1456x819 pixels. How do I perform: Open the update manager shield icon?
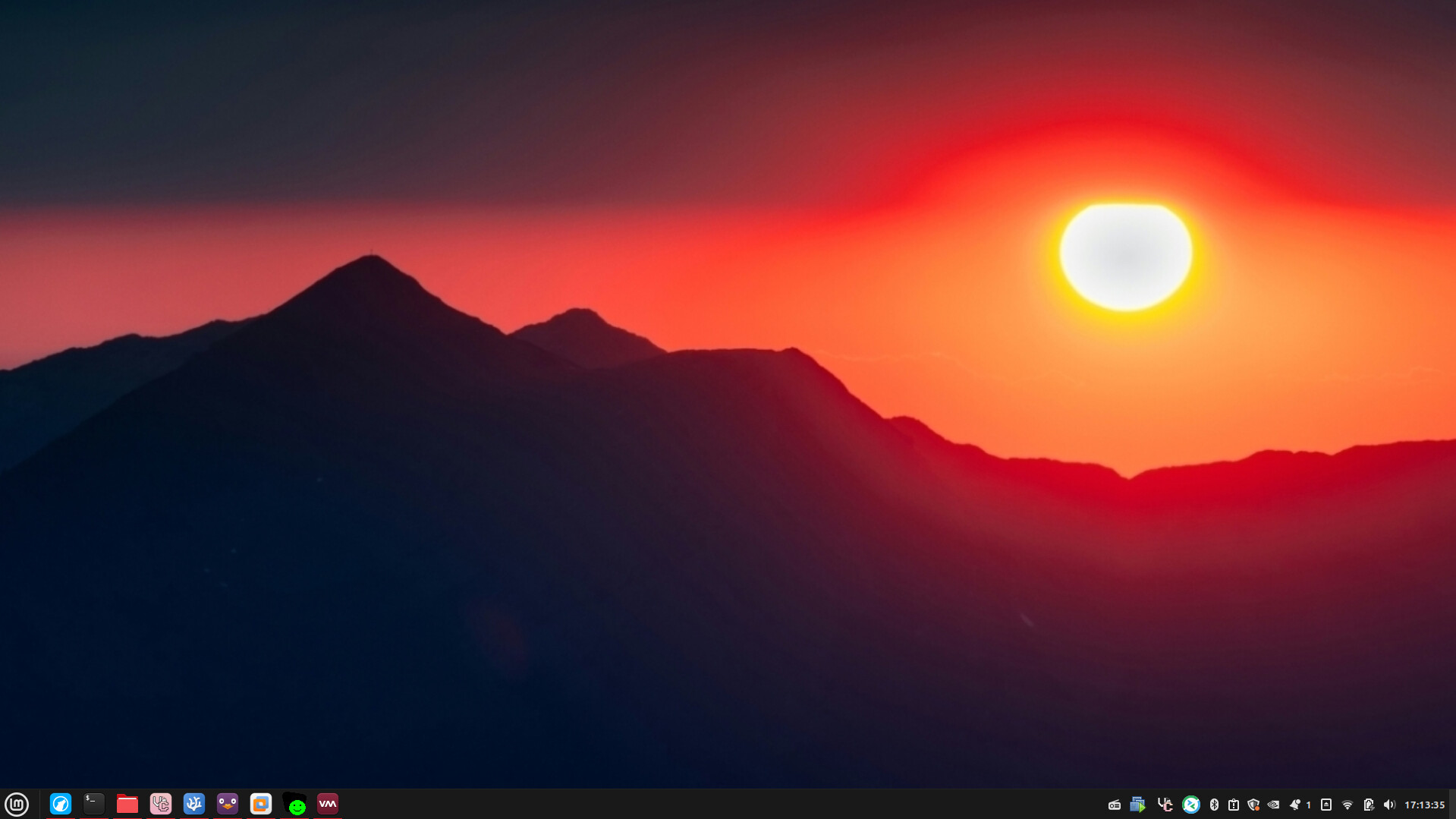tap(1253, 805)
